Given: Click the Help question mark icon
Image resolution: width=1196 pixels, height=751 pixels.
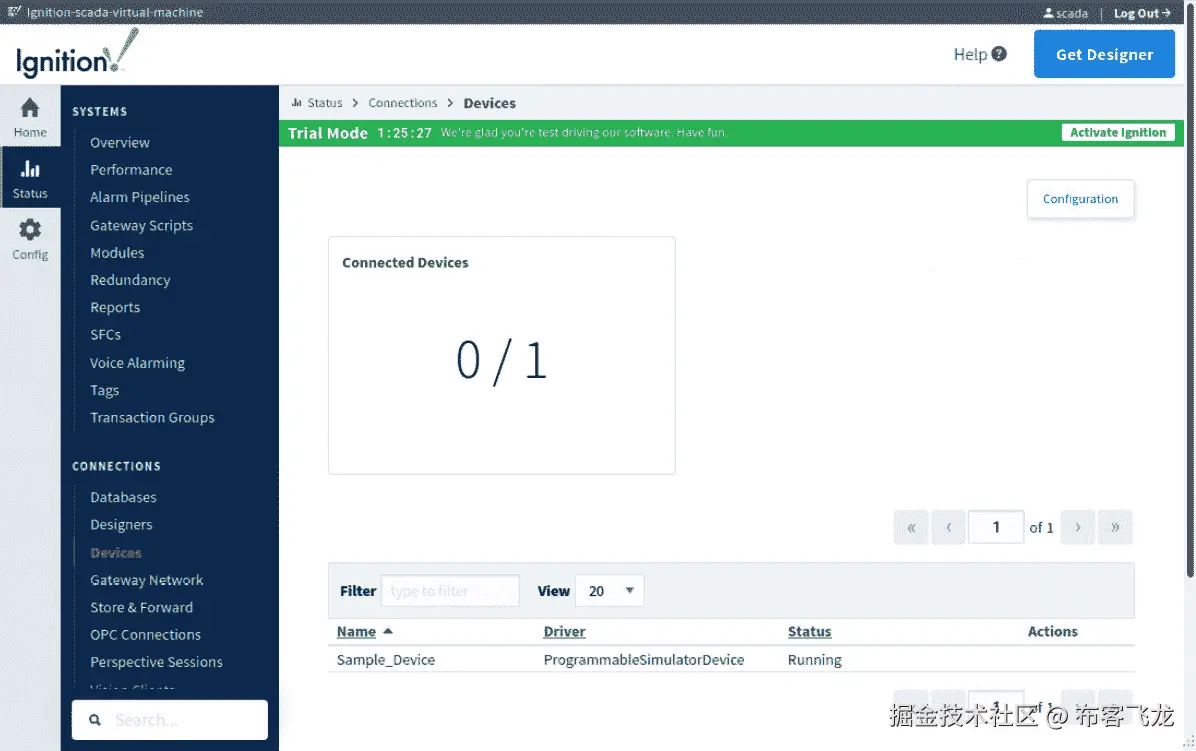Looking at the screenshot, I should (x=999, y=54).
